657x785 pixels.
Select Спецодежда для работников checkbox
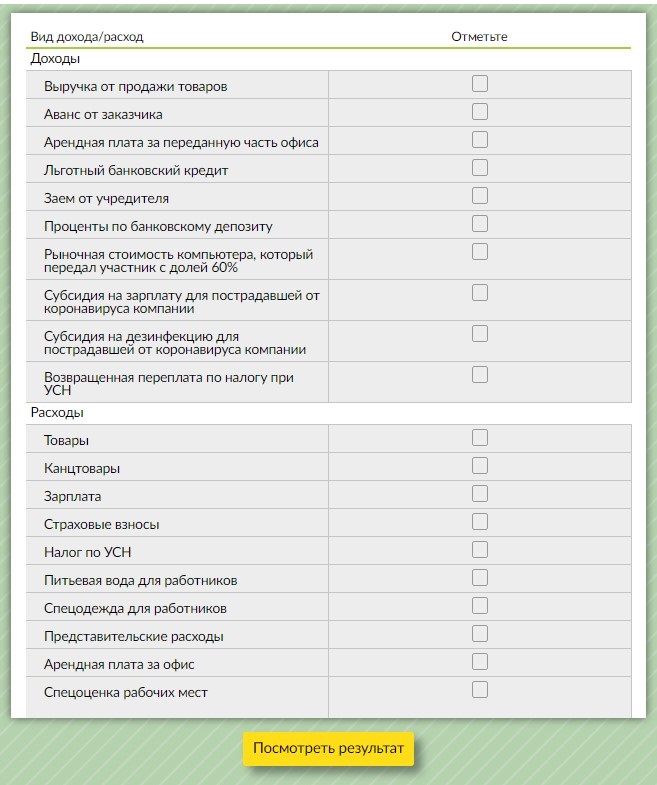click(480, 606)
